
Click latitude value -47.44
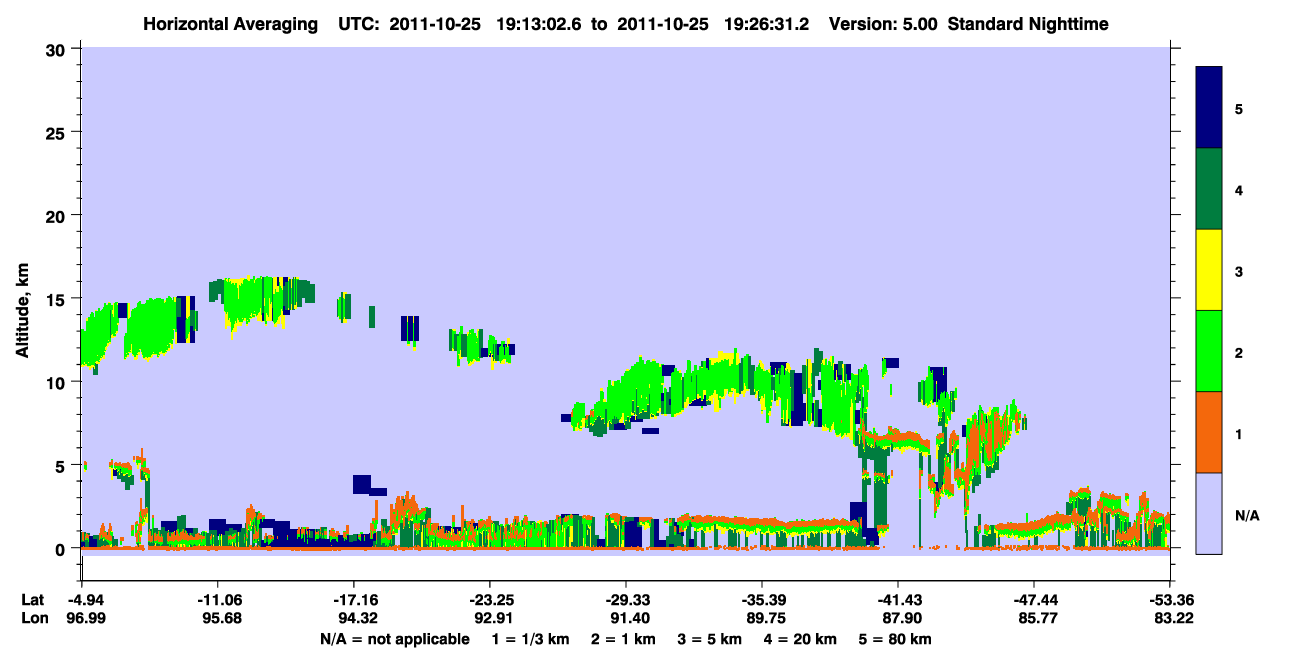pyautogui.click(x=1034, y=600)
